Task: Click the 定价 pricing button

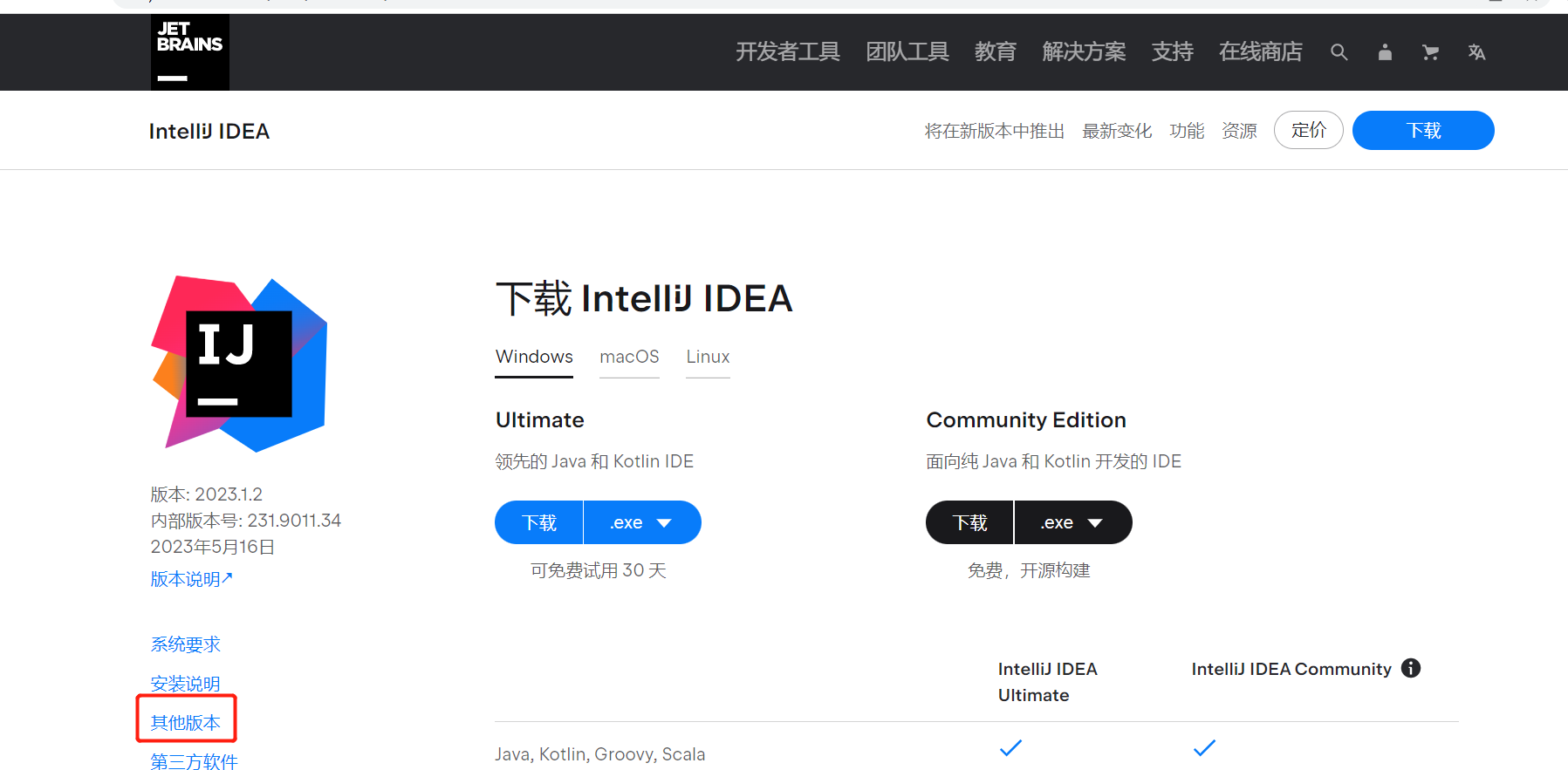Action: (1309, 130)
